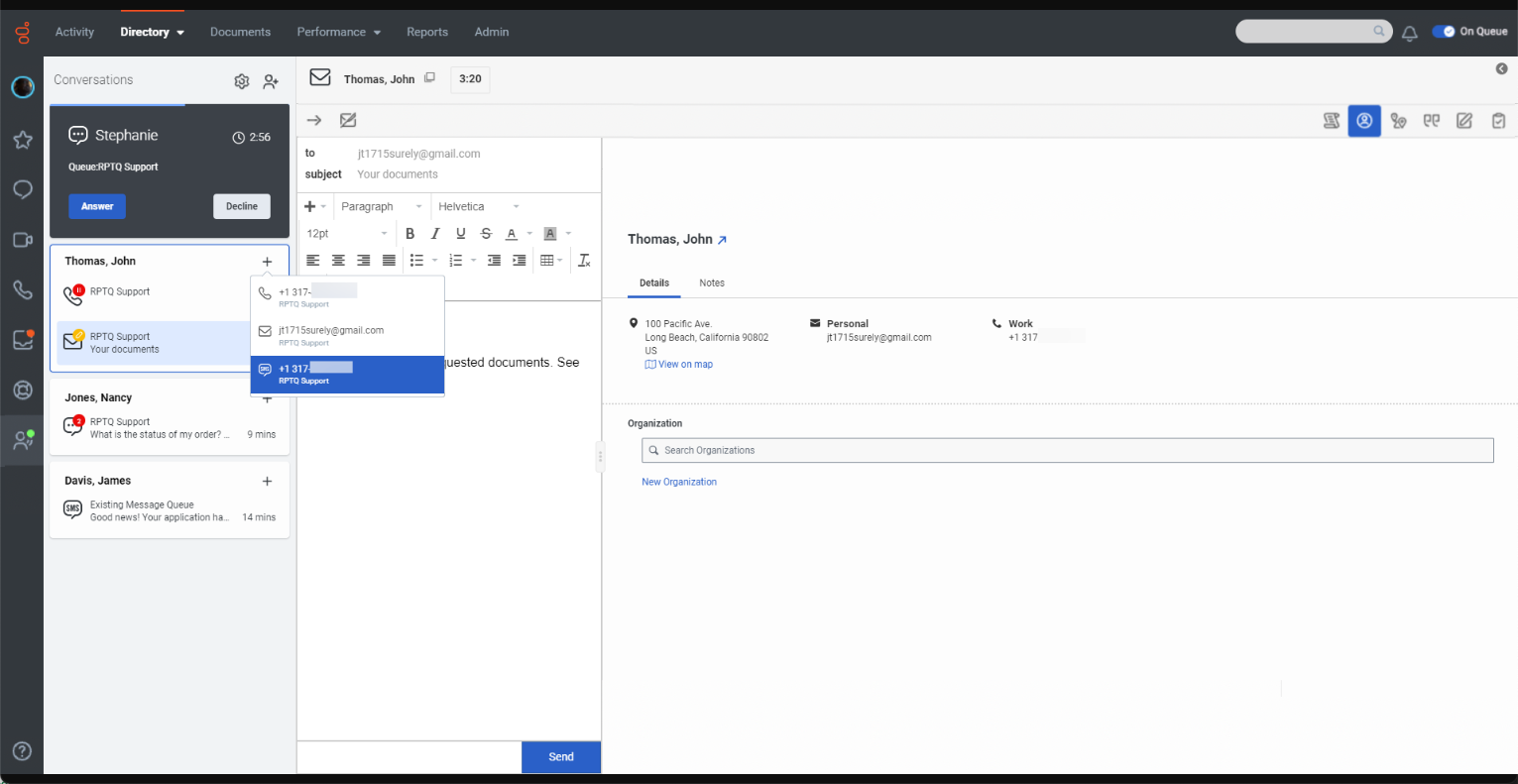Switch to the Notes tab

point(711,282)
